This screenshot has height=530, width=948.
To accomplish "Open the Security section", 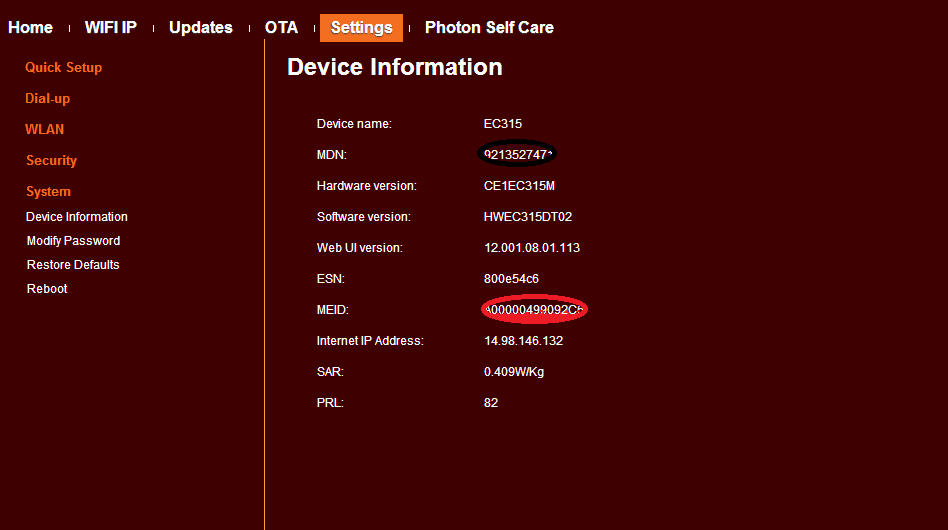I will (51, 161).
